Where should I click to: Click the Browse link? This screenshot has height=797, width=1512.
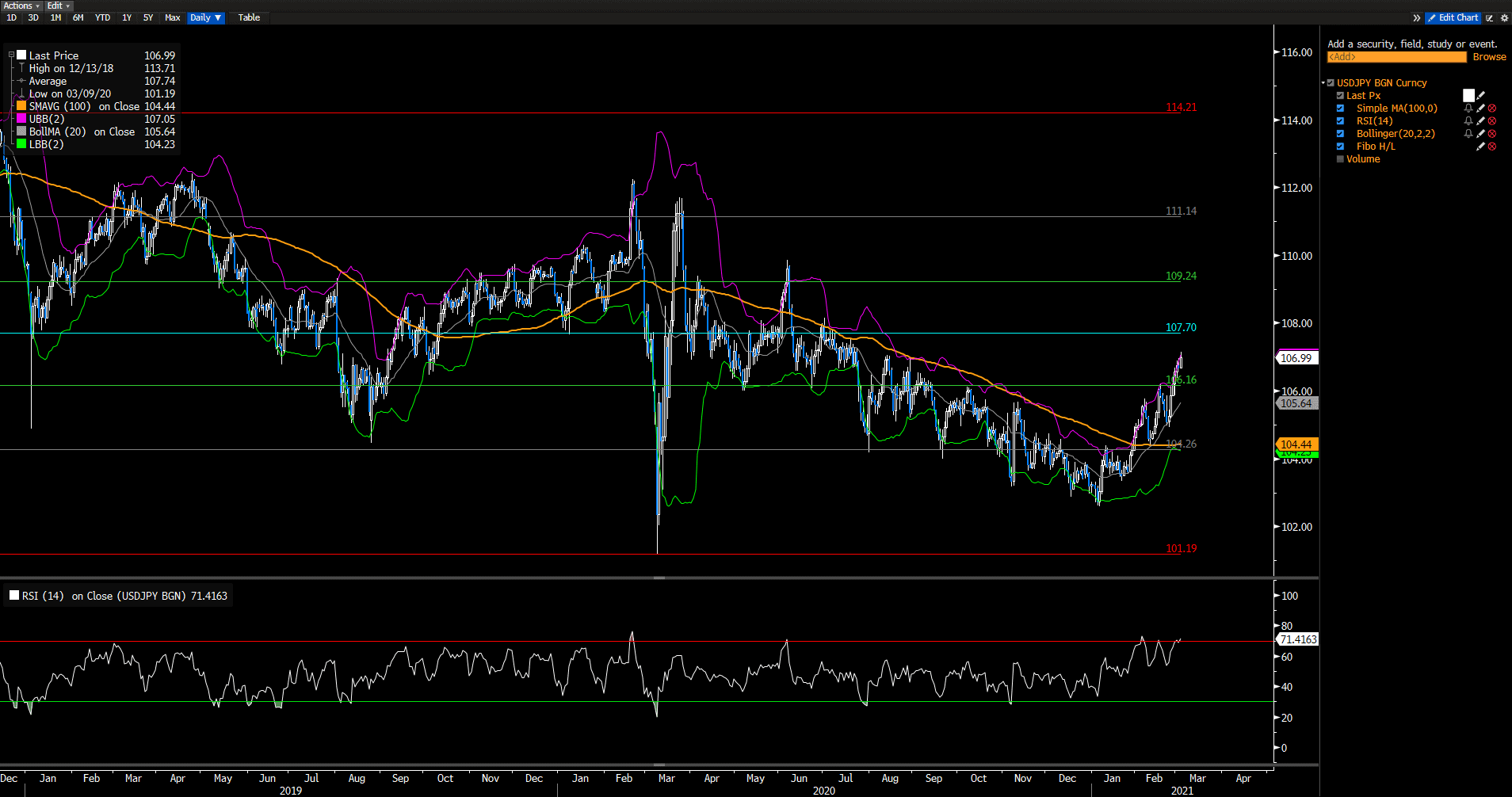coord(1489,57)
